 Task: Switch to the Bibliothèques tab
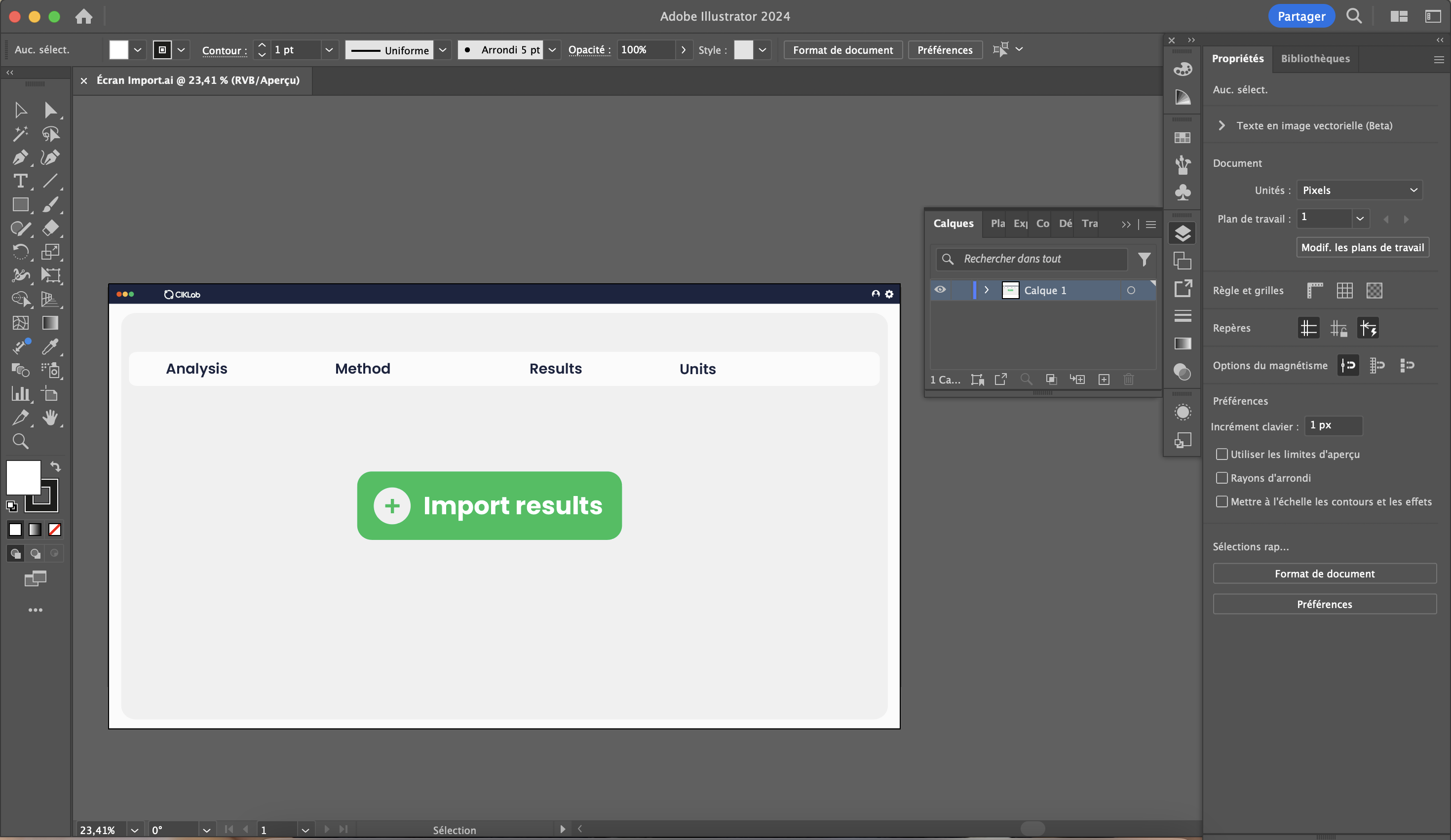click(x=1315, y=59)
